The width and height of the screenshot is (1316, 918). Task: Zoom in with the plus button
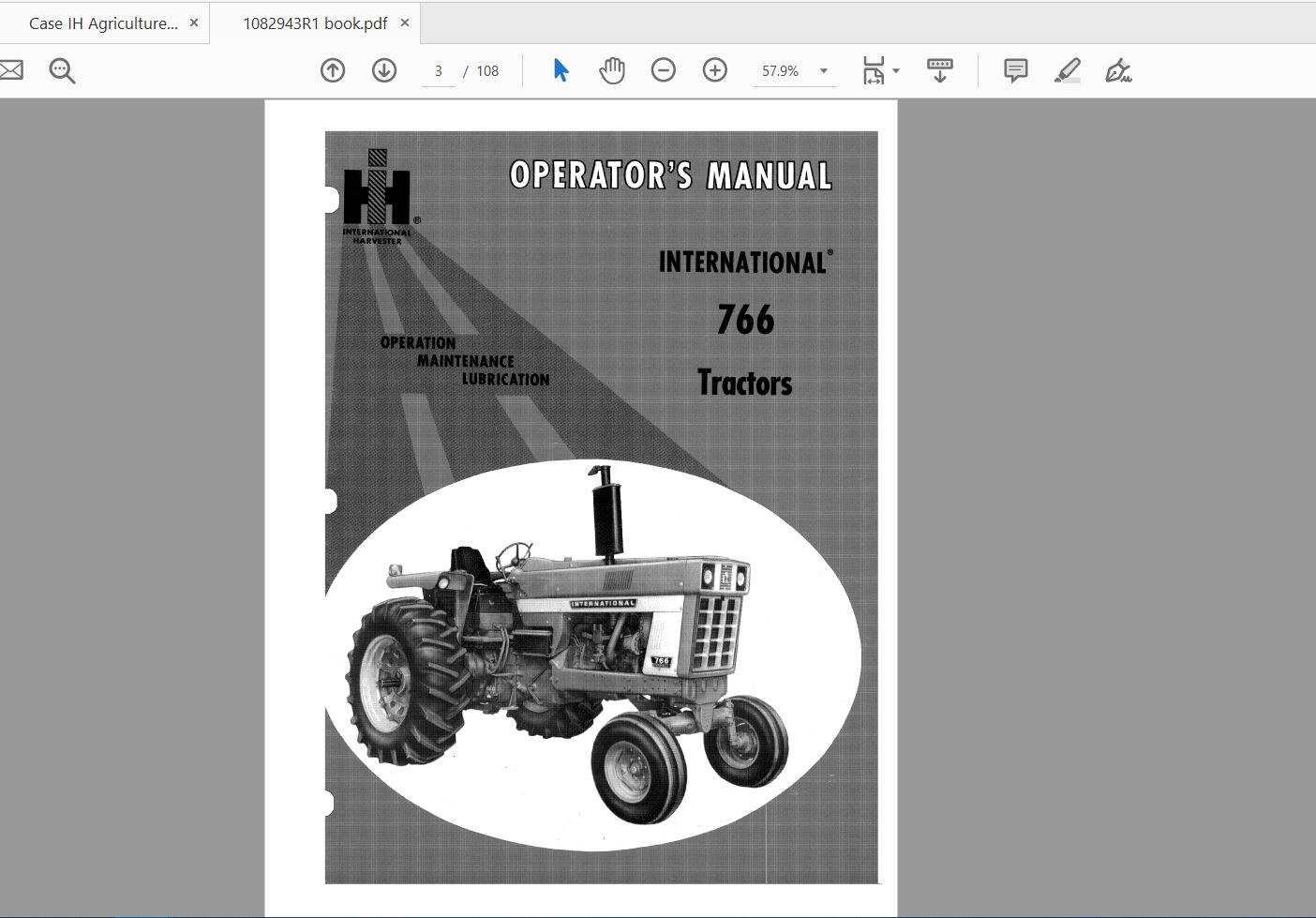point(715,70)
